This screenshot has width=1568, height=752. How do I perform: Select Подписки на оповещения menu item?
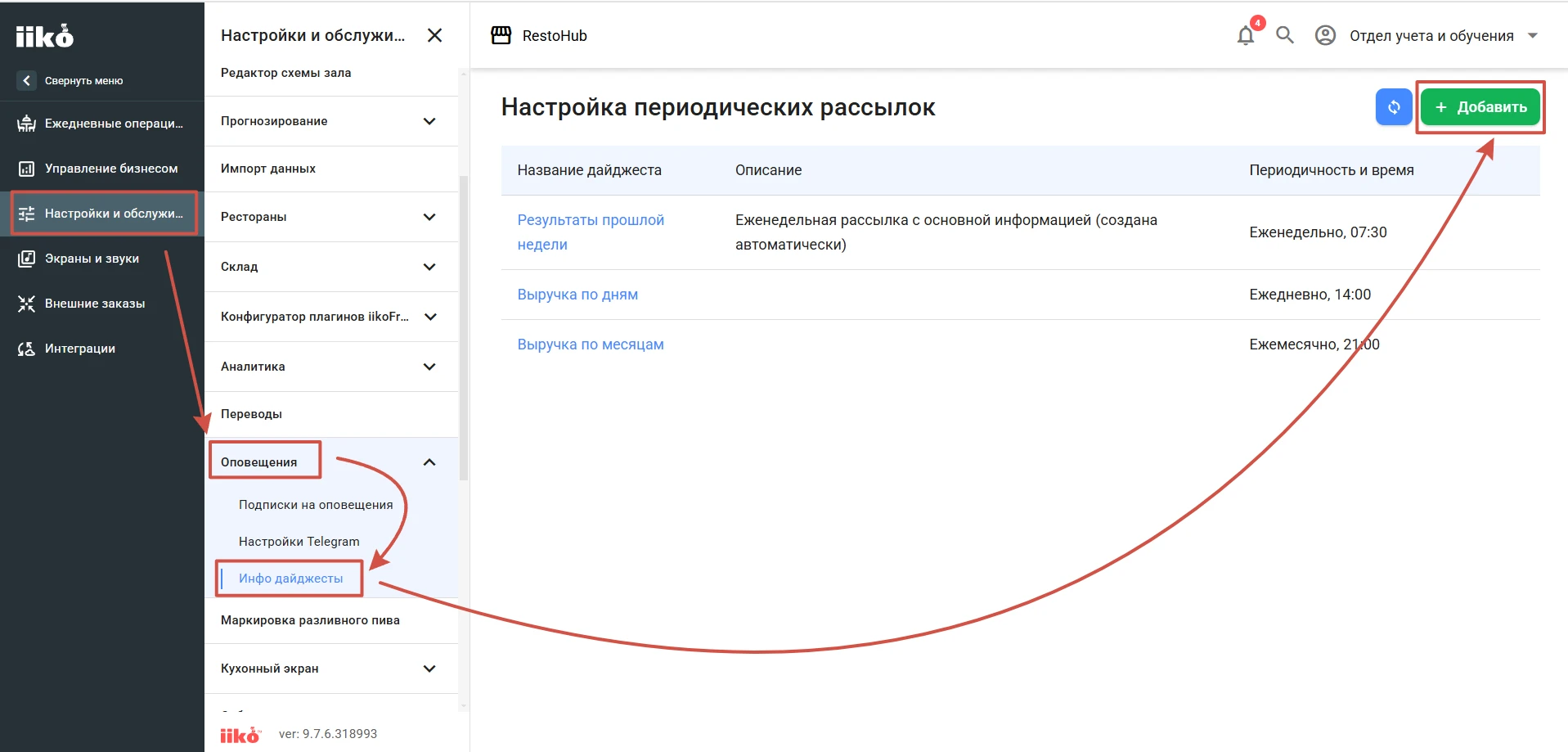coord(316,505)
